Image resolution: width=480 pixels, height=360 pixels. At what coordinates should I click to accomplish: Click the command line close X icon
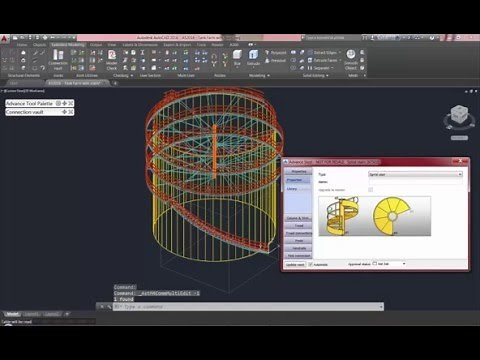coord(102,307)
